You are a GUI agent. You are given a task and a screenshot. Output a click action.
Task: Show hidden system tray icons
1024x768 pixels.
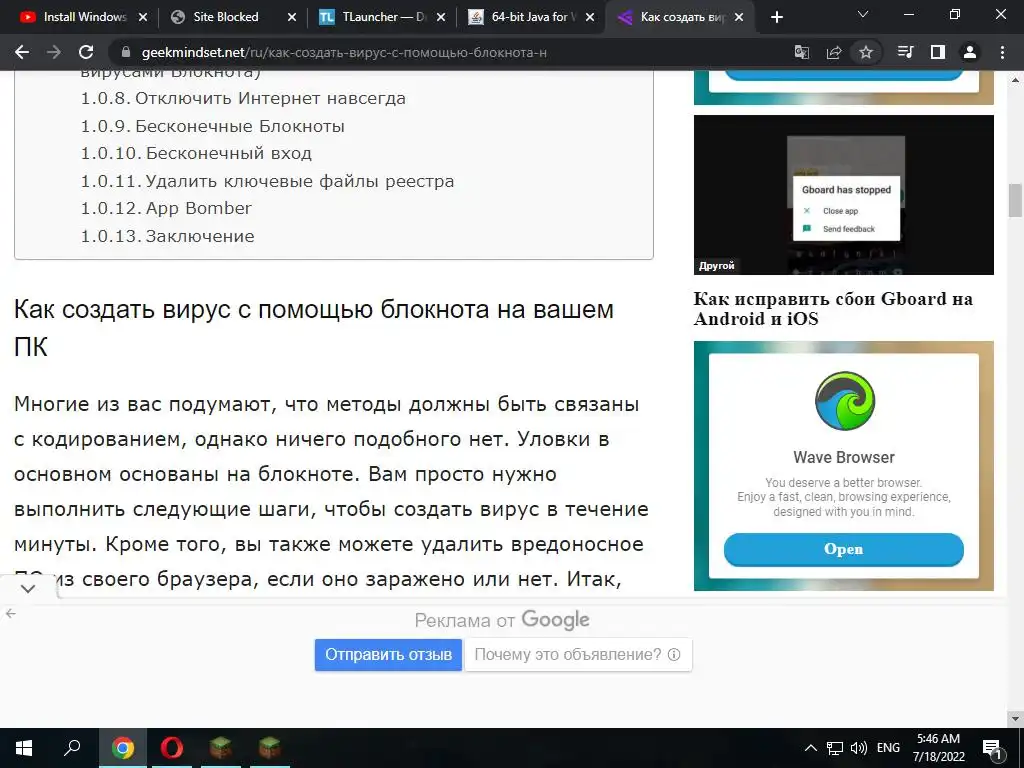tap(810, 748)
